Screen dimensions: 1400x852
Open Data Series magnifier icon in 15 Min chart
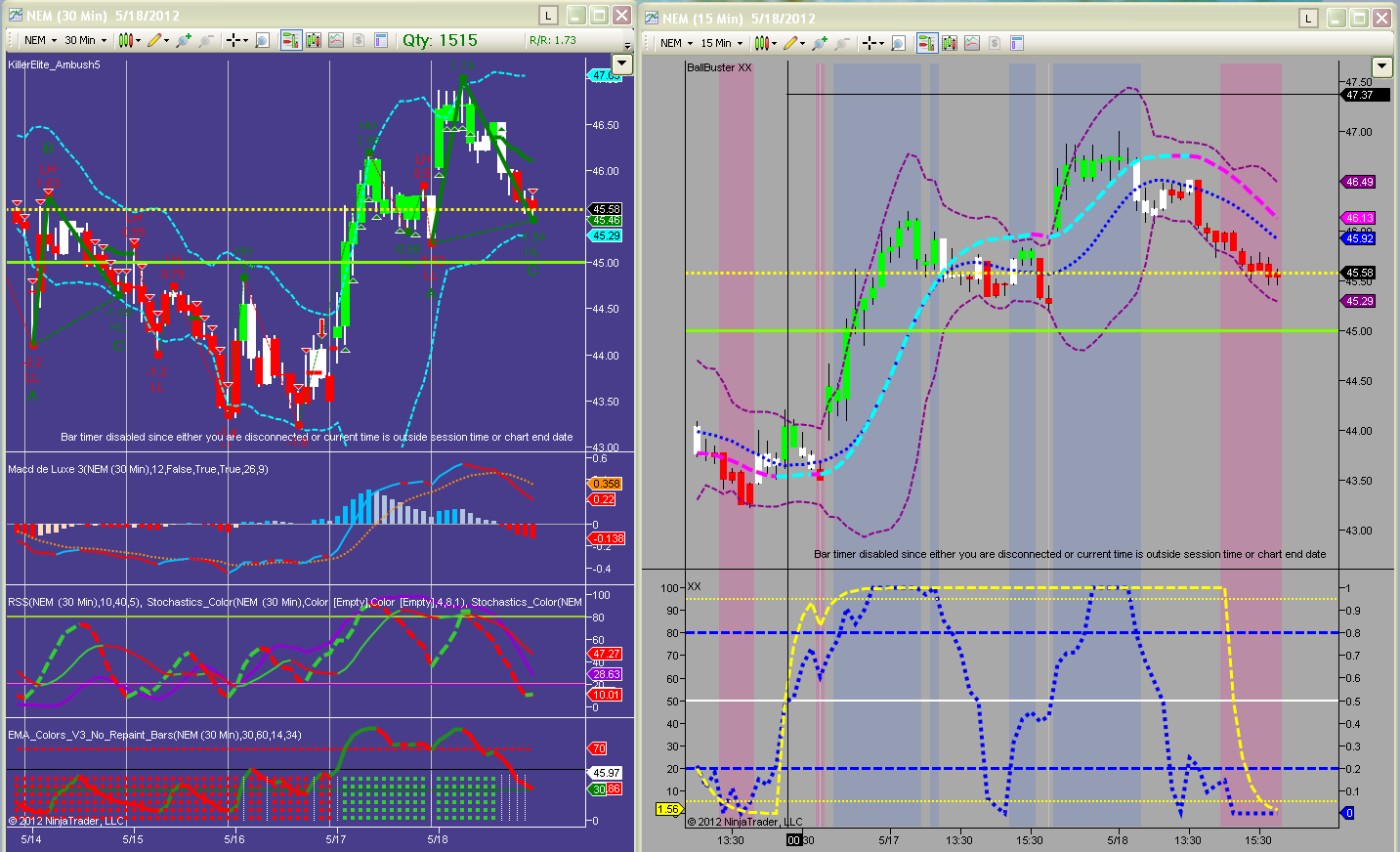tap(898, 43)
